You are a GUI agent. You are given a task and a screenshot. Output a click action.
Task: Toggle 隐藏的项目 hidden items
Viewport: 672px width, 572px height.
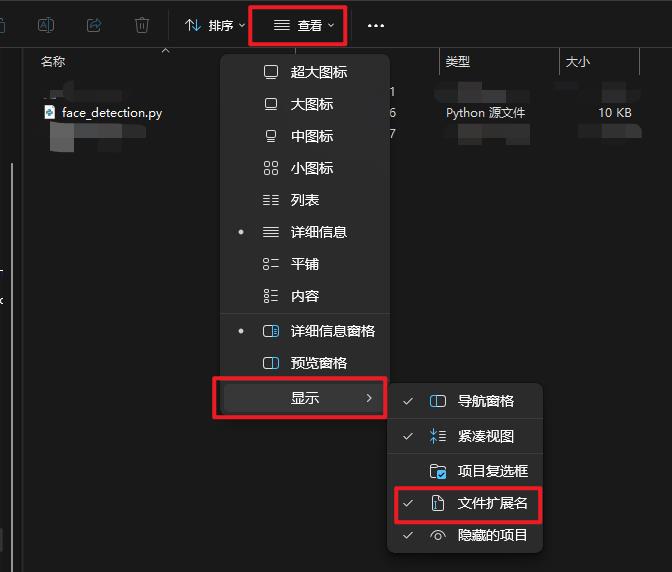[x=465, y=536]
